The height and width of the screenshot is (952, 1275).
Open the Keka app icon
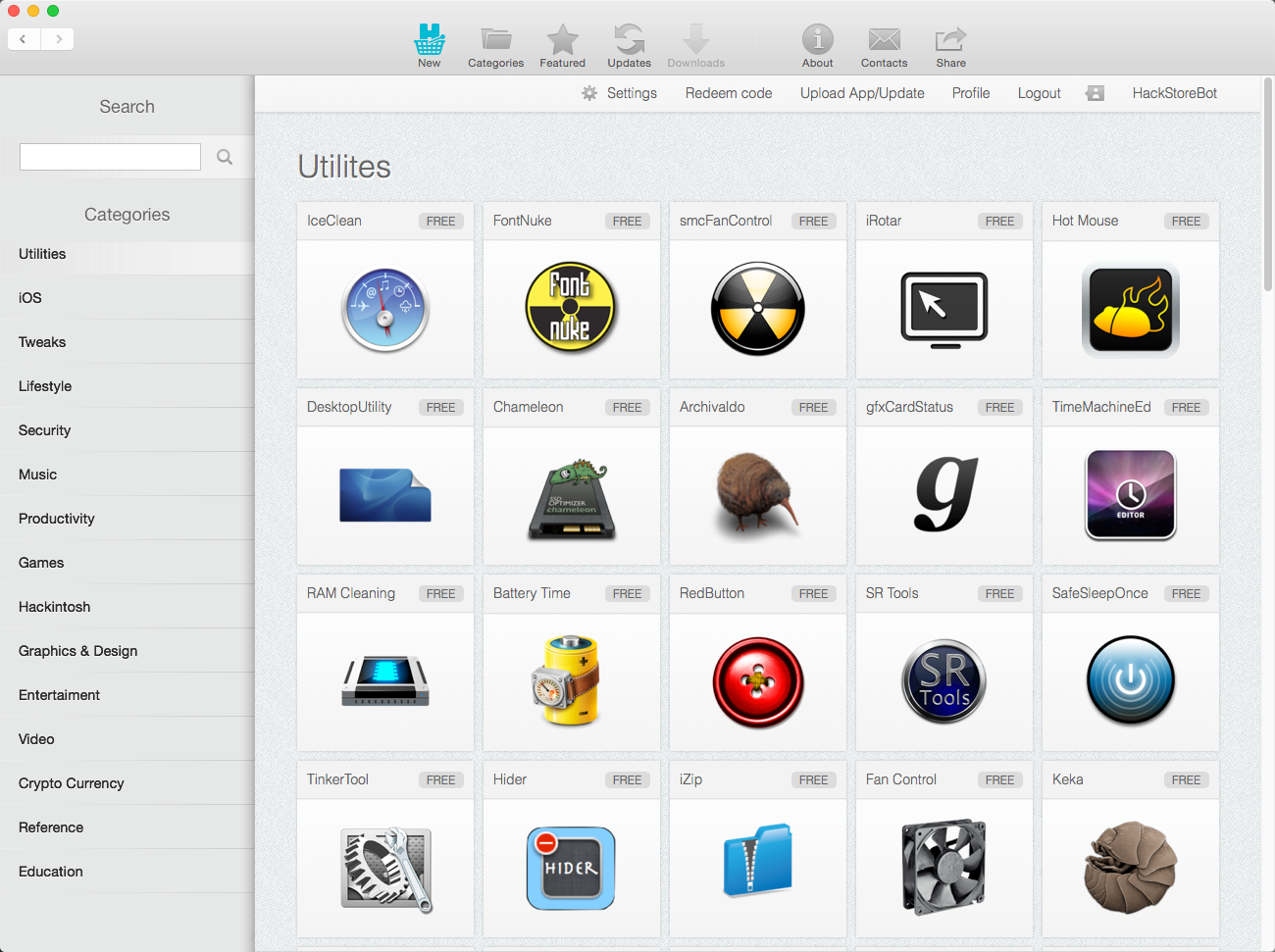click(x=1131, y=867)
